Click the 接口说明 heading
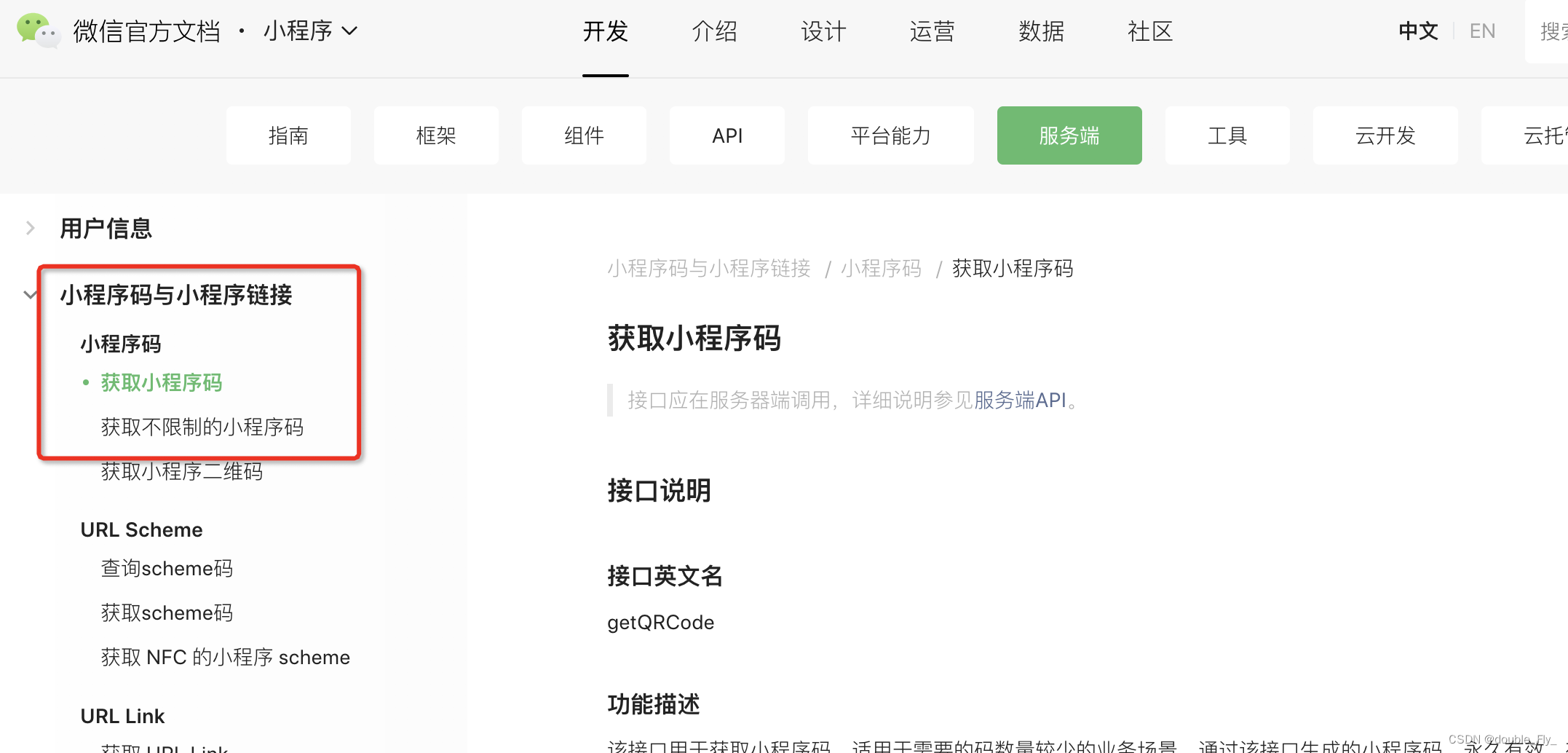 pos(660,491)
